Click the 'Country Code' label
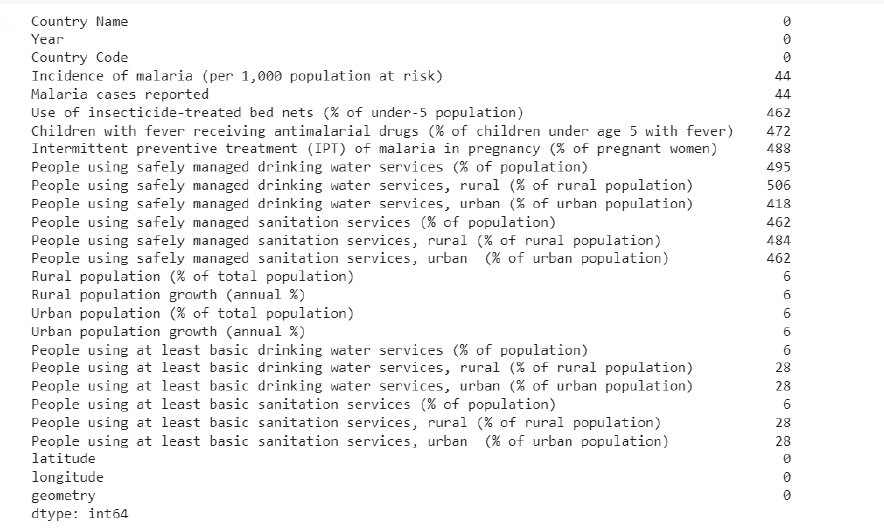The image size is (884, 529). pos(79,58)
